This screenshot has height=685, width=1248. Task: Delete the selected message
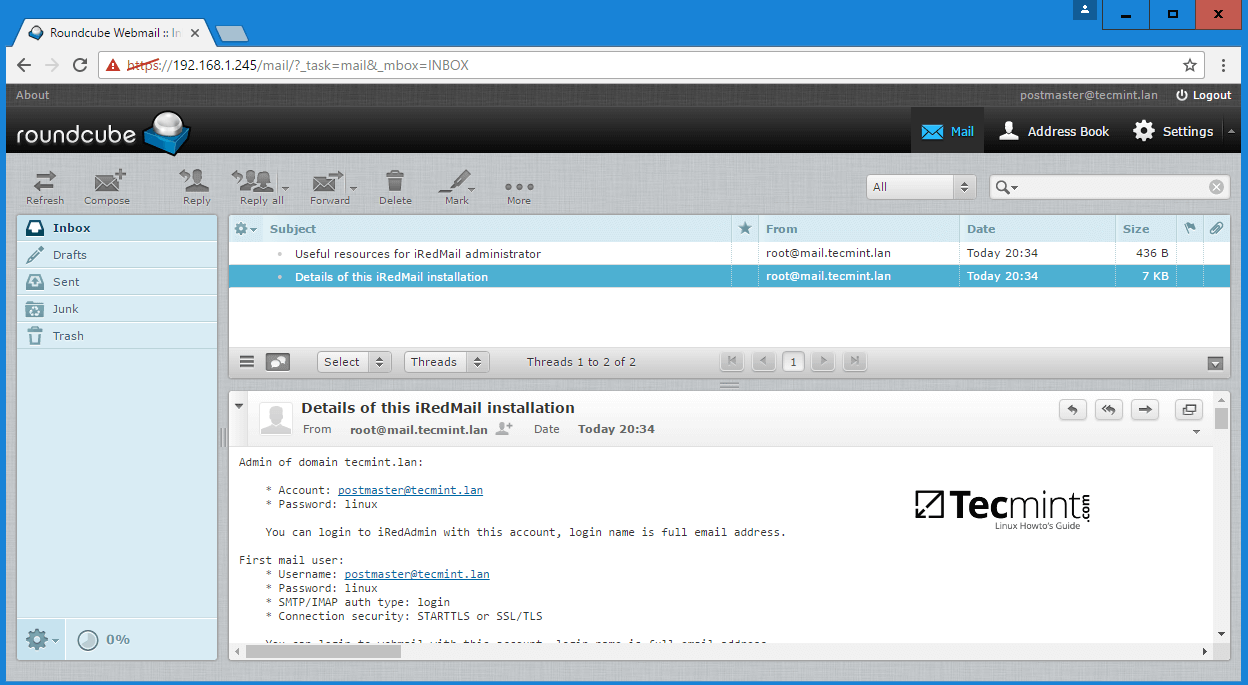[394, 187]
